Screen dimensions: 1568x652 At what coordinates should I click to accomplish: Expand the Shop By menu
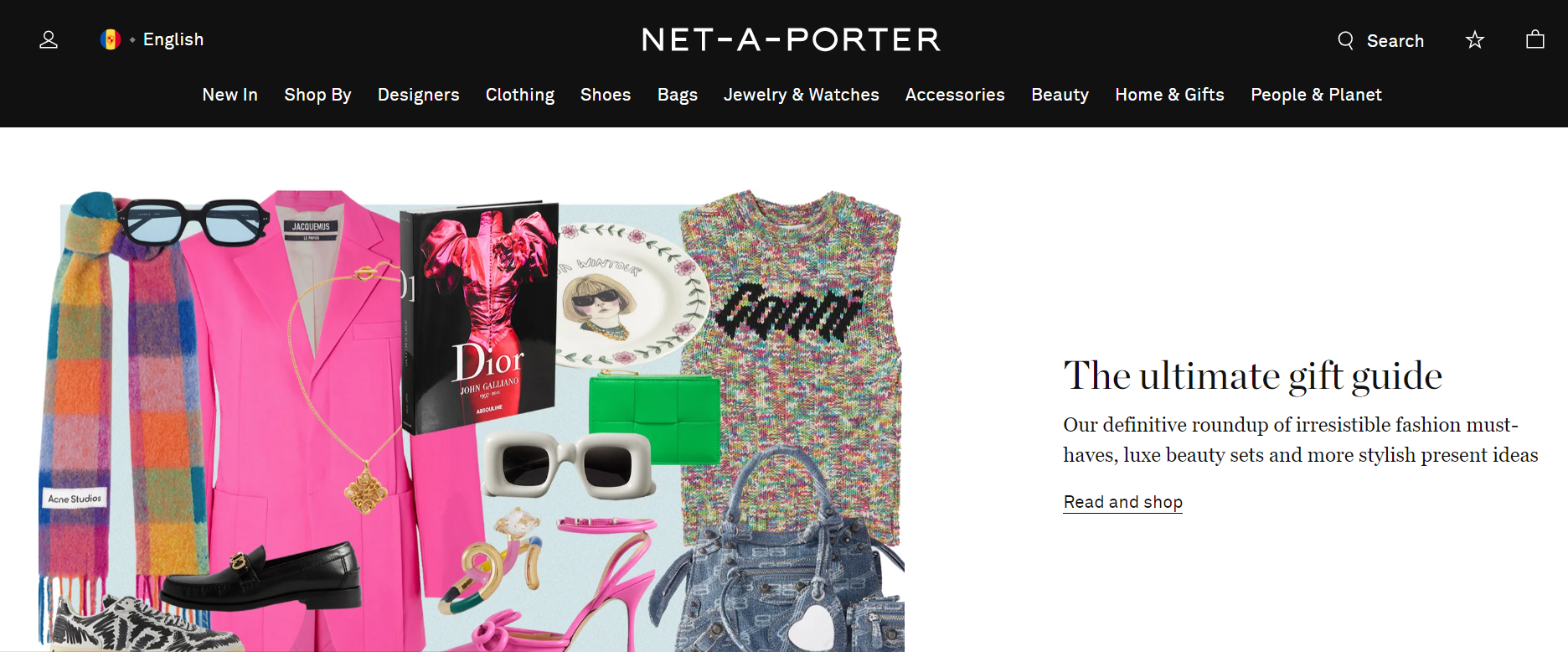[317, 95]
